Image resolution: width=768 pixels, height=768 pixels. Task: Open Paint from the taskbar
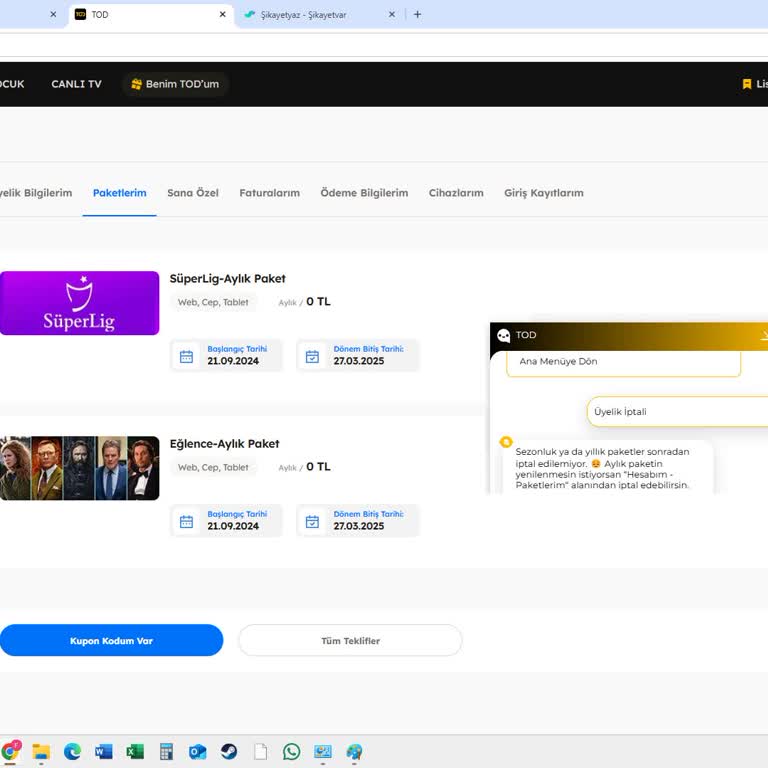[x=354, y=751]
